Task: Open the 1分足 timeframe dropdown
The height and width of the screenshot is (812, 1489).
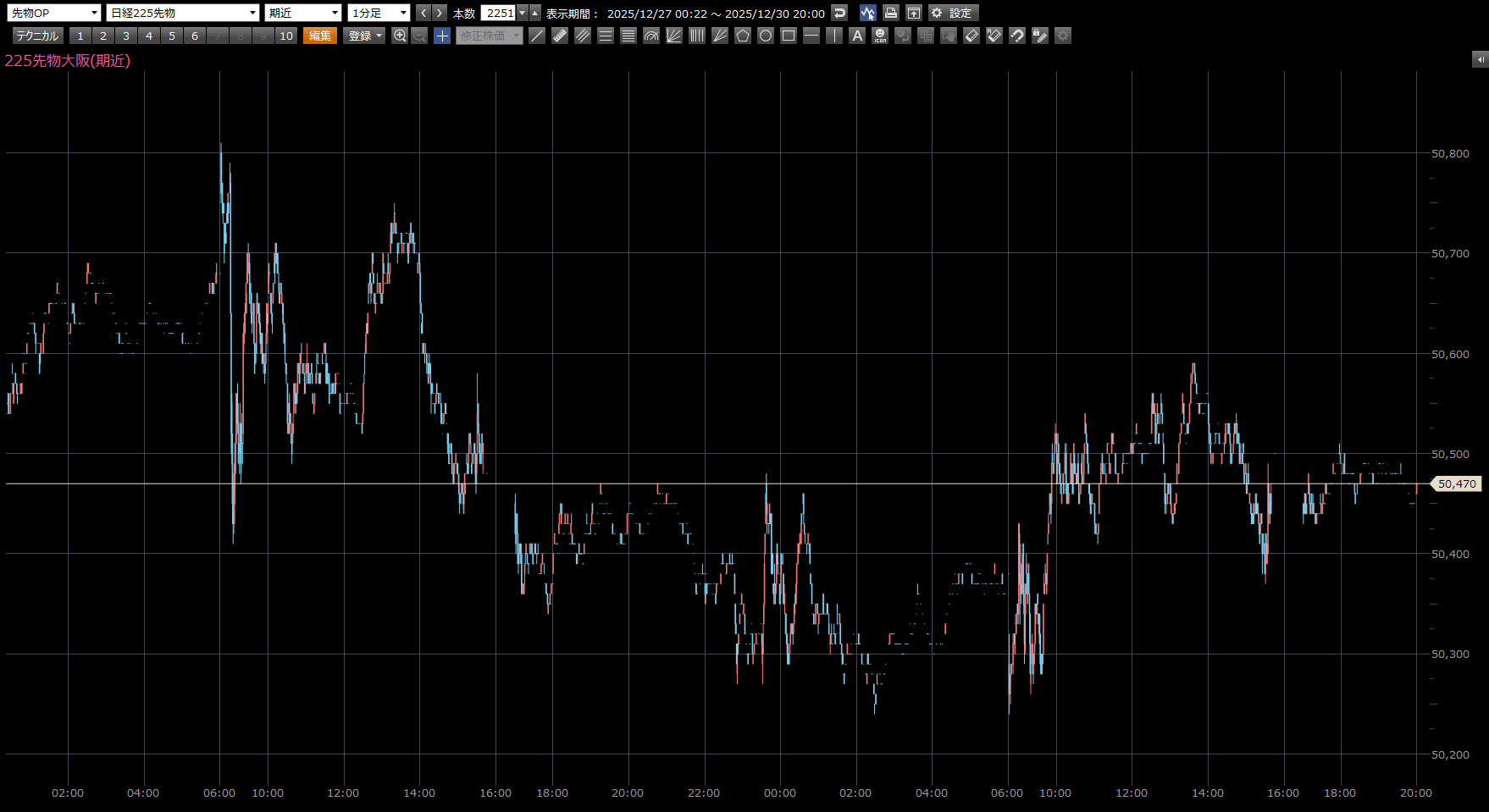Action: [379, 13]
